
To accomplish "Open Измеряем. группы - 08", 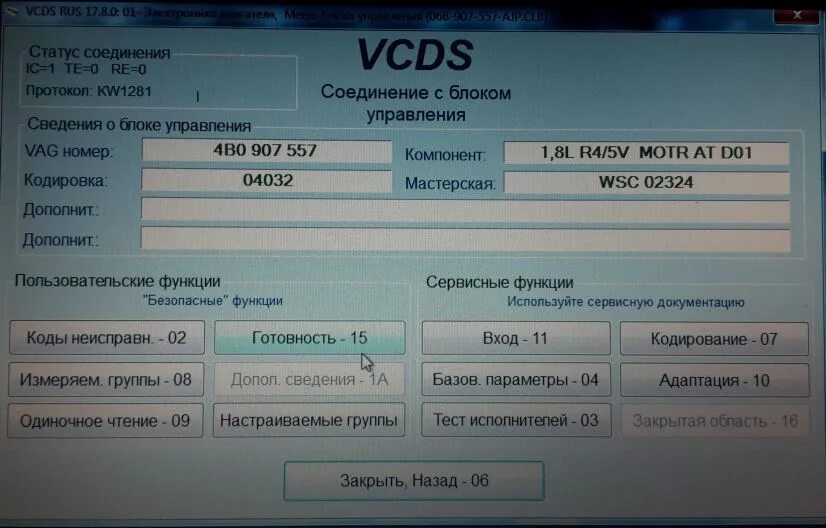I will (x=106, y=379).
